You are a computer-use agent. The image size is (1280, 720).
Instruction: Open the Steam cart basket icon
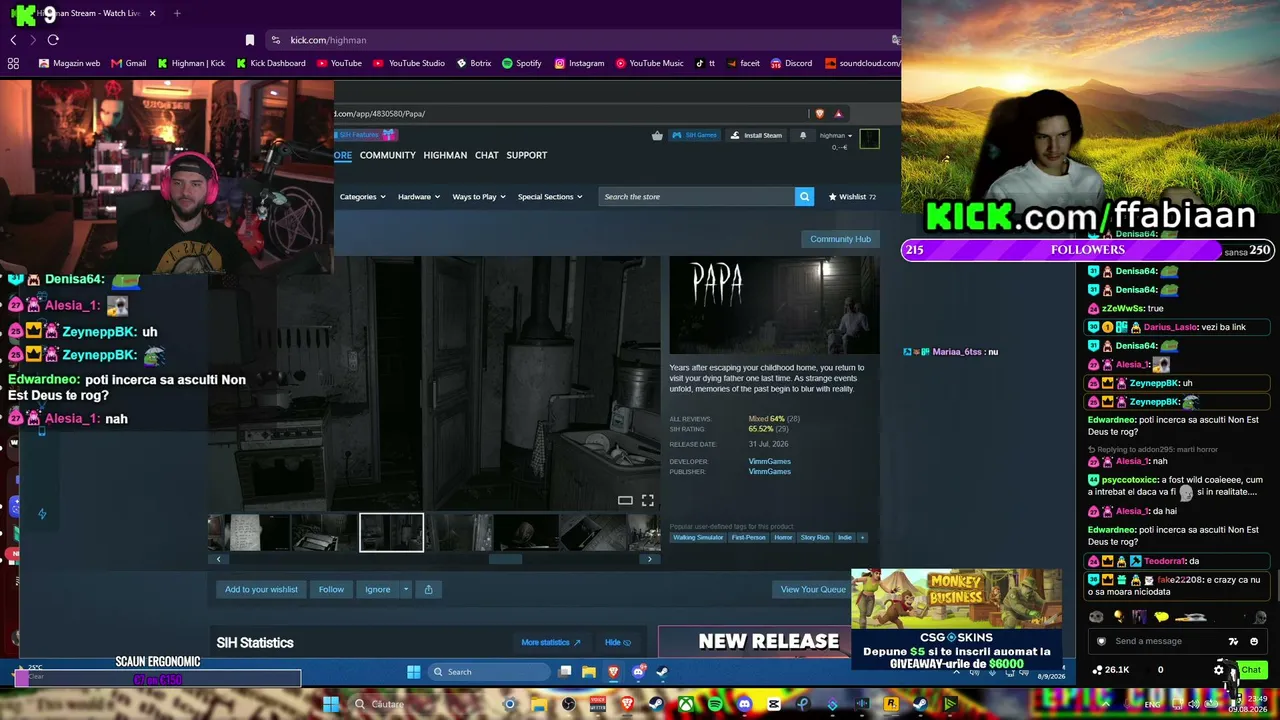click(x=657, y=136)
